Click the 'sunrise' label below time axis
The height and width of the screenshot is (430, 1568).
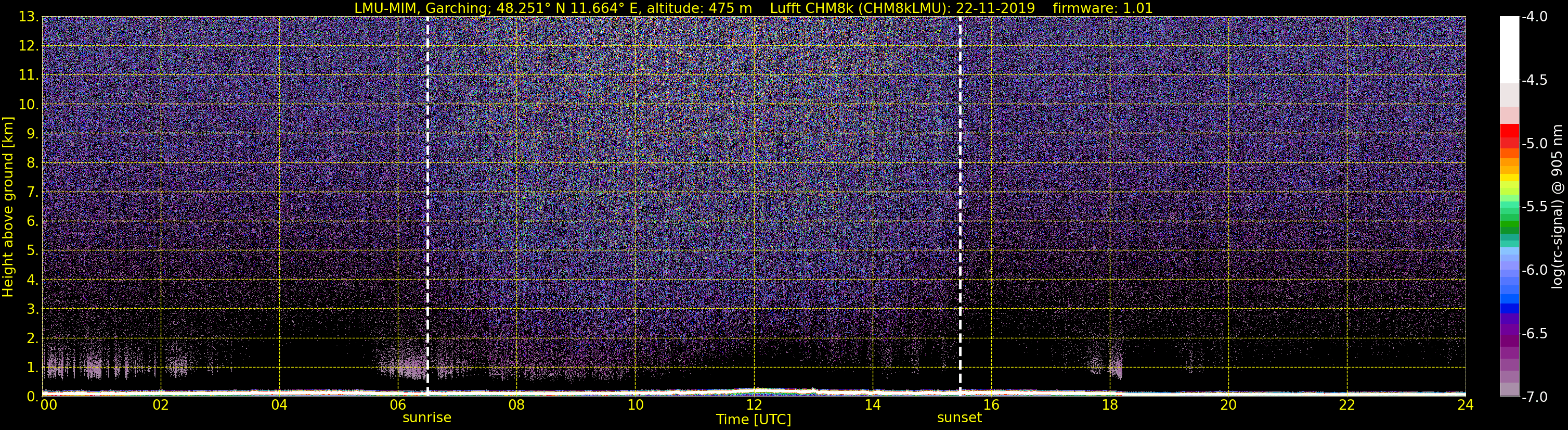426,418
